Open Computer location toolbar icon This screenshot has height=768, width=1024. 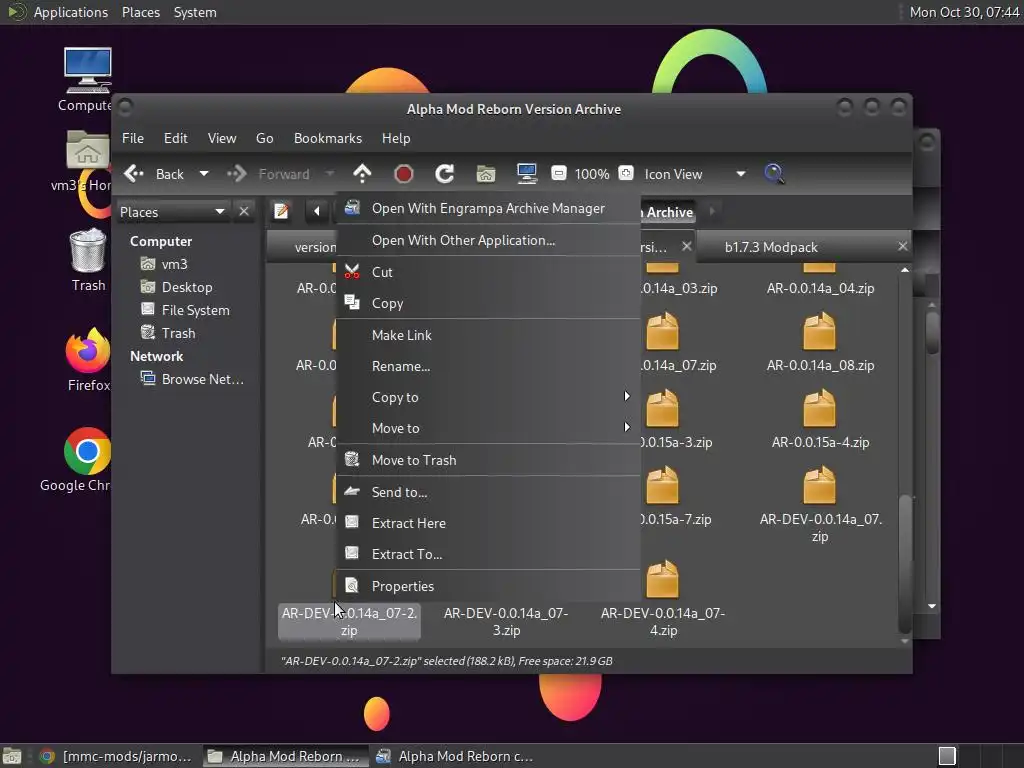(x=526, y=174)
